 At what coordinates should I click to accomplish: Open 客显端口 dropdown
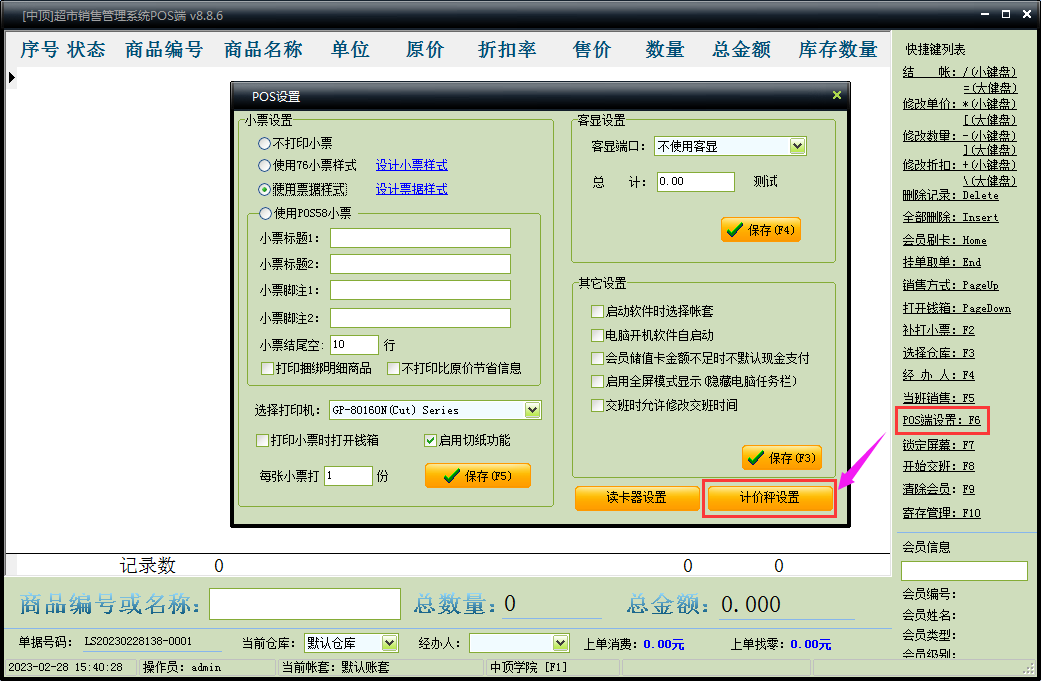click(797, 146)
